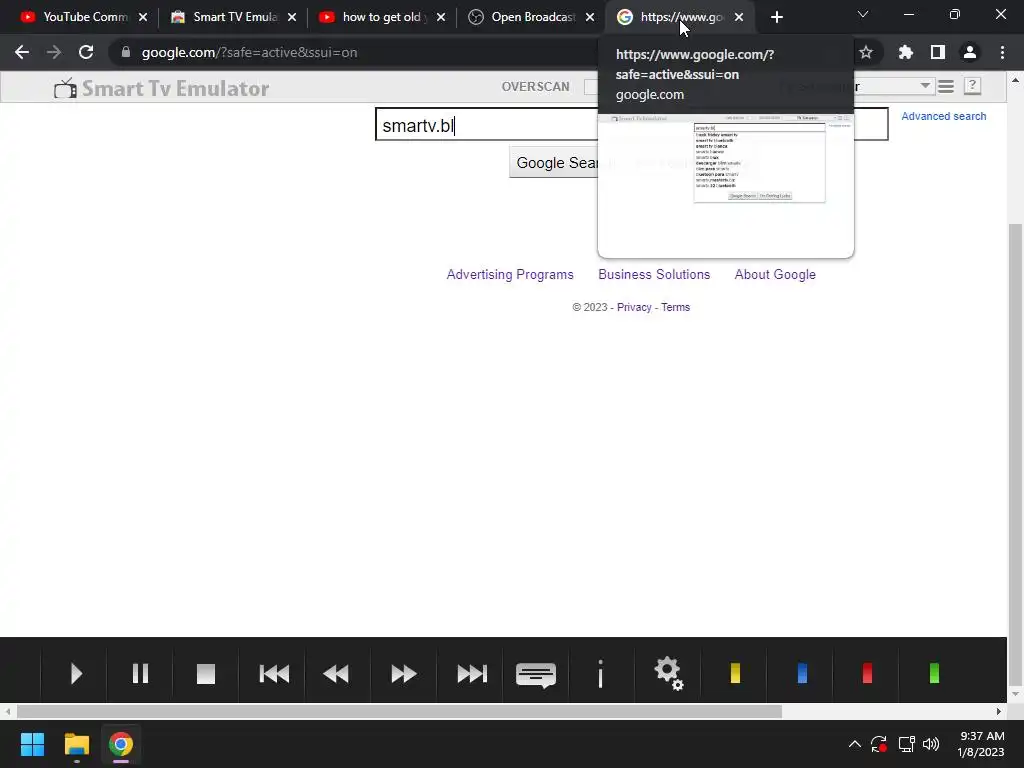This screenshot has width=1024, height=768.
Task: Click the info 'i' remote icon
Action: click(600, 673)
